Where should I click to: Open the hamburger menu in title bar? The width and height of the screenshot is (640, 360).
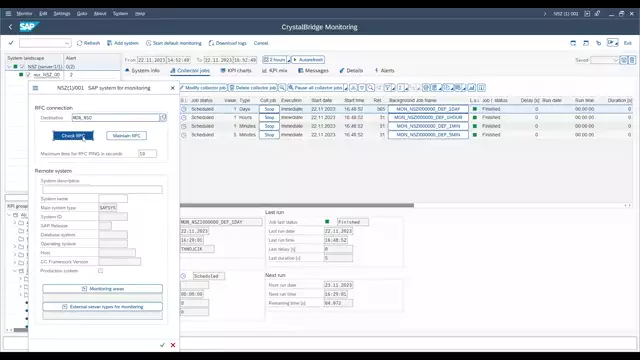[8, 13]
